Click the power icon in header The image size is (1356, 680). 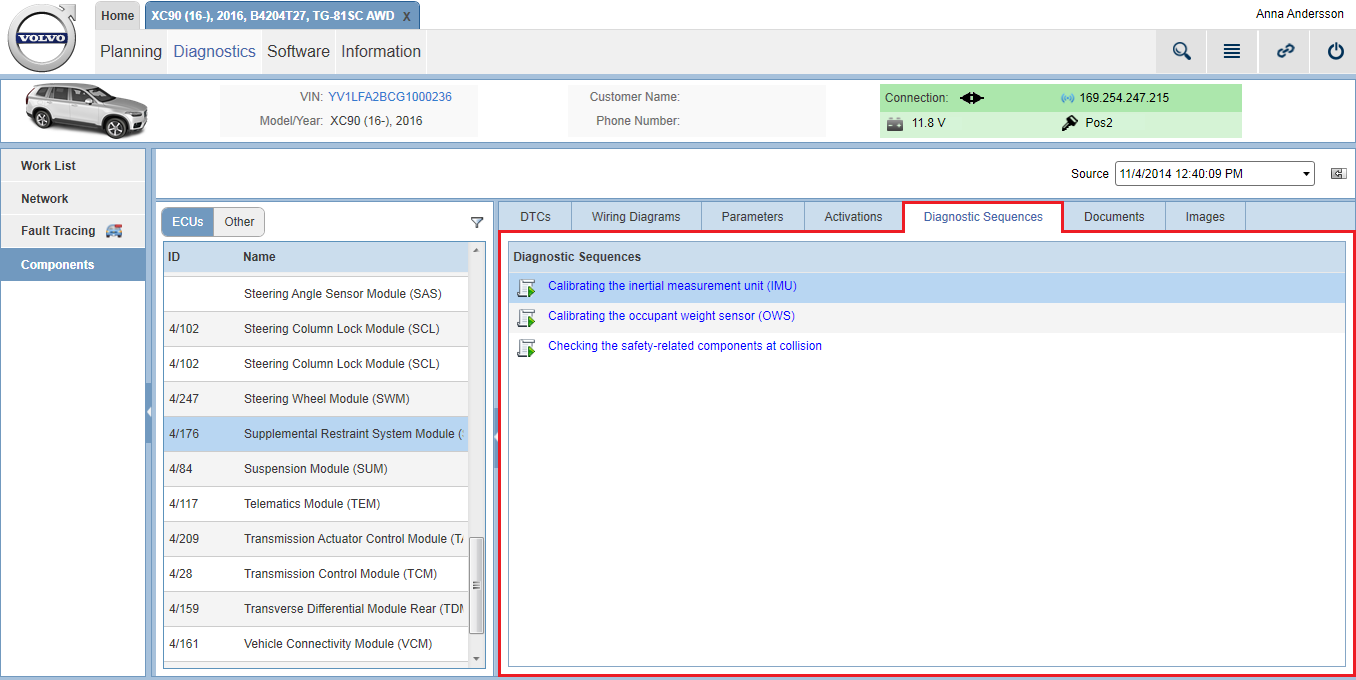click(1335, 51)
